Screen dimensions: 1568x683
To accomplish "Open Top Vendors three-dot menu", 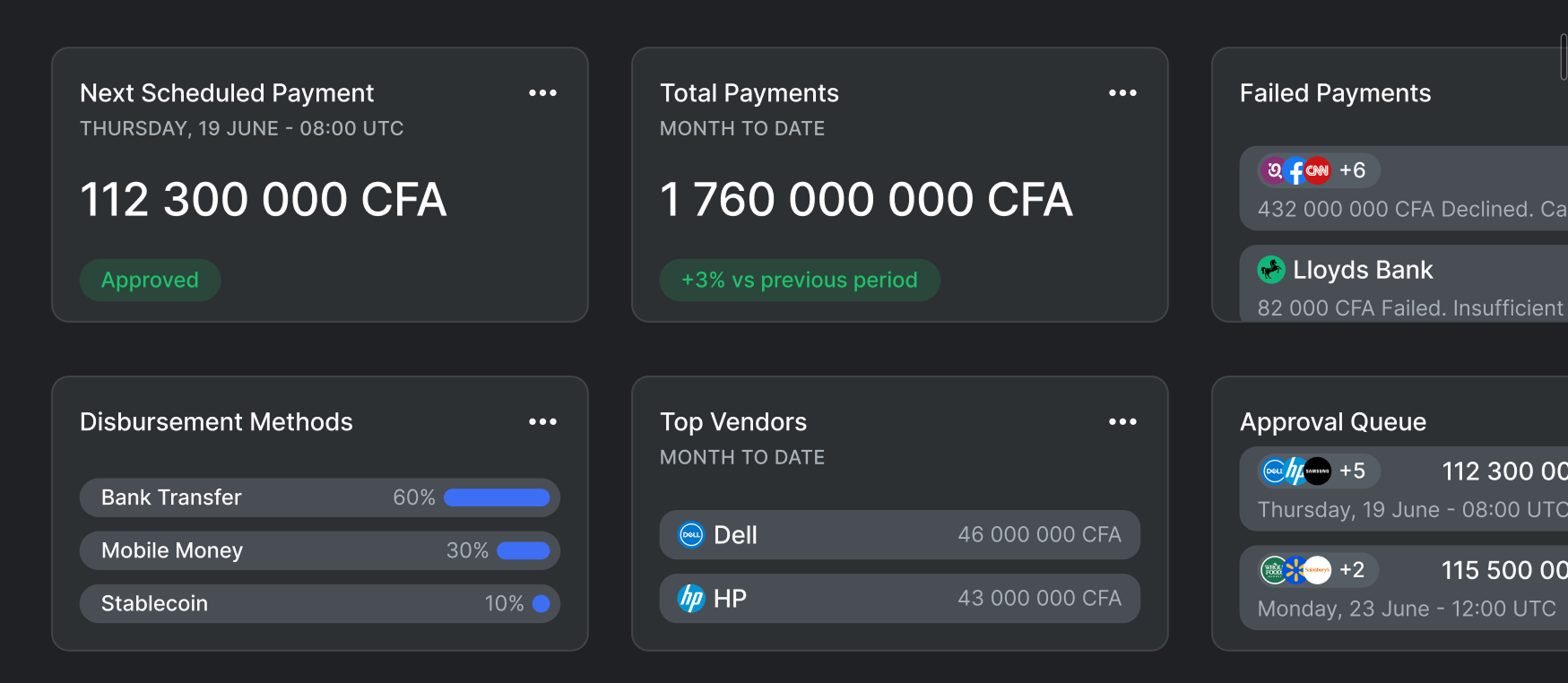I will coord(1122,422).
